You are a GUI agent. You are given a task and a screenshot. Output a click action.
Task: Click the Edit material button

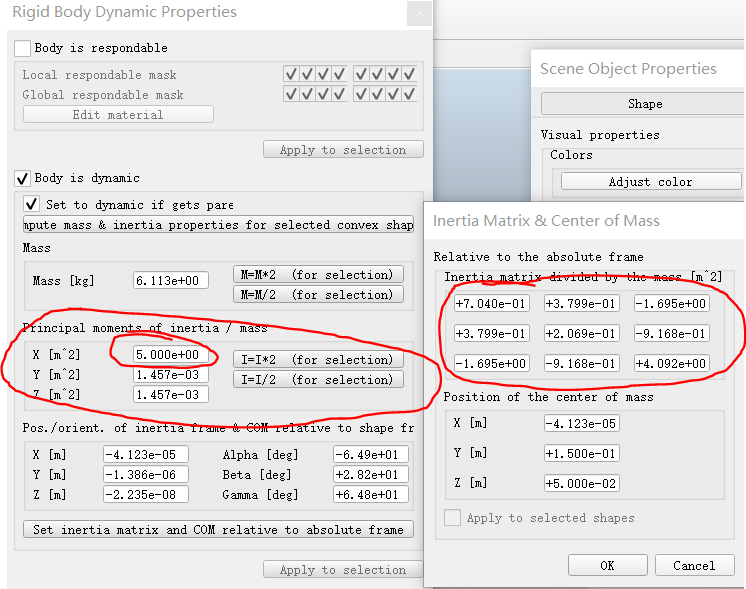click(x=118, y=115)
